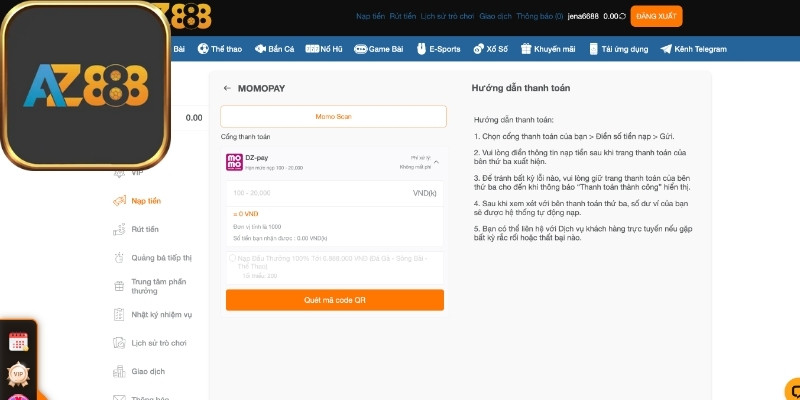This screenshot has width=800, height=400.
Task: Collapse the DZ-pay gateway chevron
Action: tap(436, 162)
